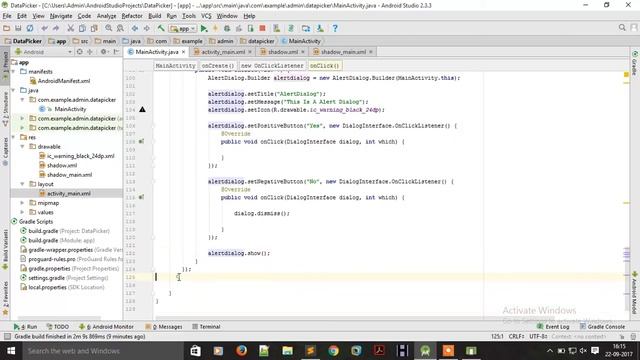Click the Save All toolbar icon
Image resolution: width=640 pixels, height=360 pixels.
[x=18, y=28]
